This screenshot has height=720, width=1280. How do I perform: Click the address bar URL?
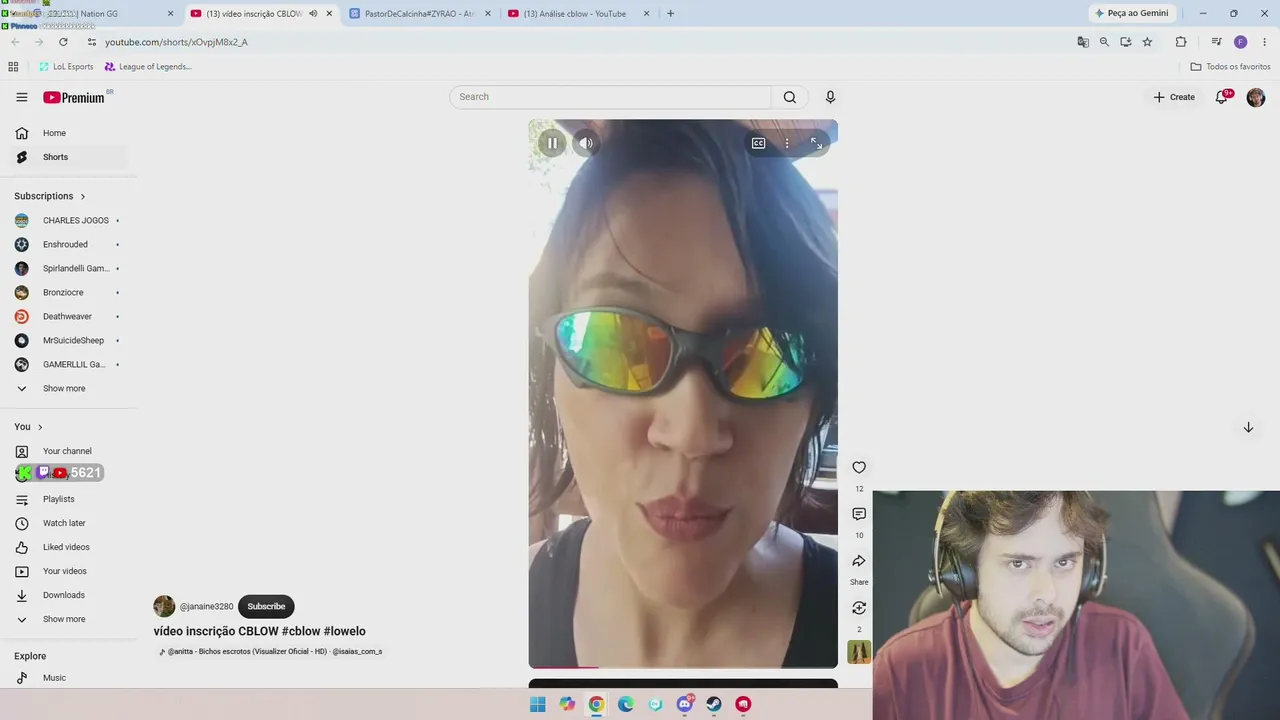pos(176,42)
